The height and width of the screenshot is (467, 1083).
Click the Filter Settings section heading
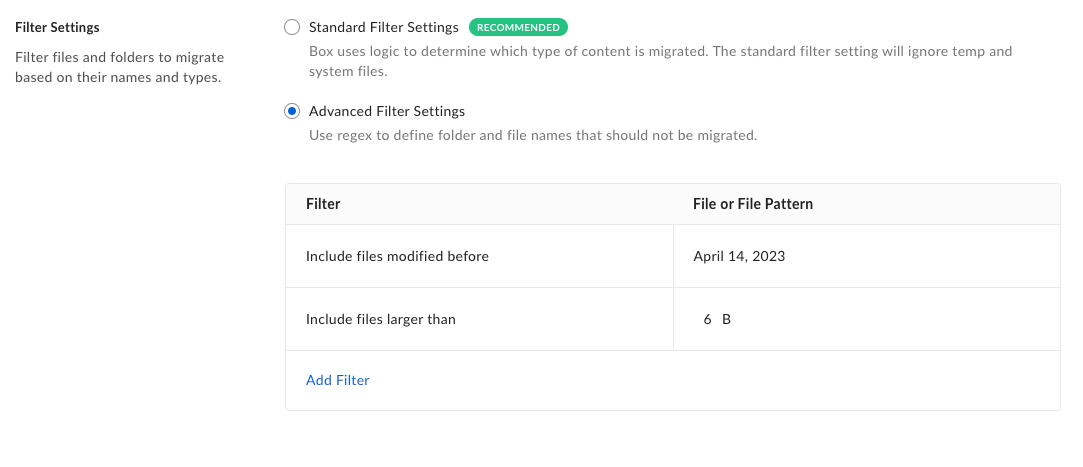(57, 27)
